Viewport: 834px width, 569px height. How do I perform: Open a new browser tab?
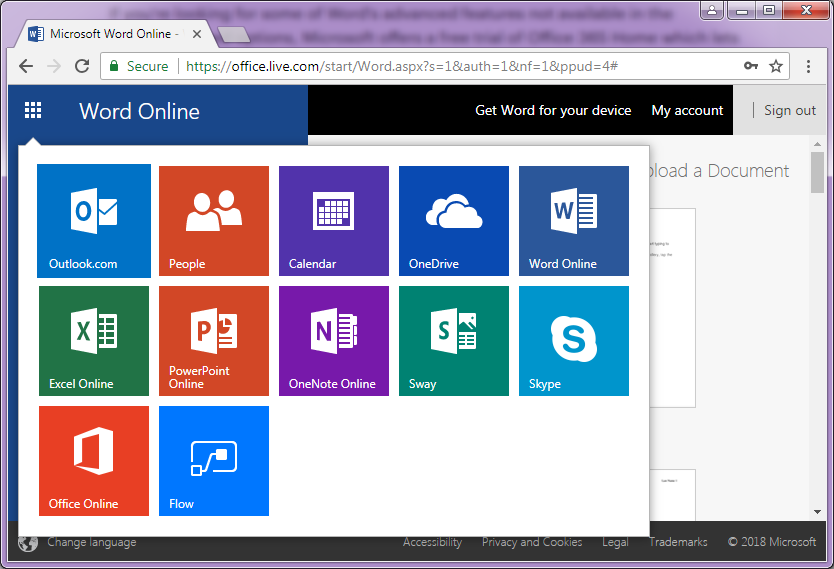pos(233,35)
